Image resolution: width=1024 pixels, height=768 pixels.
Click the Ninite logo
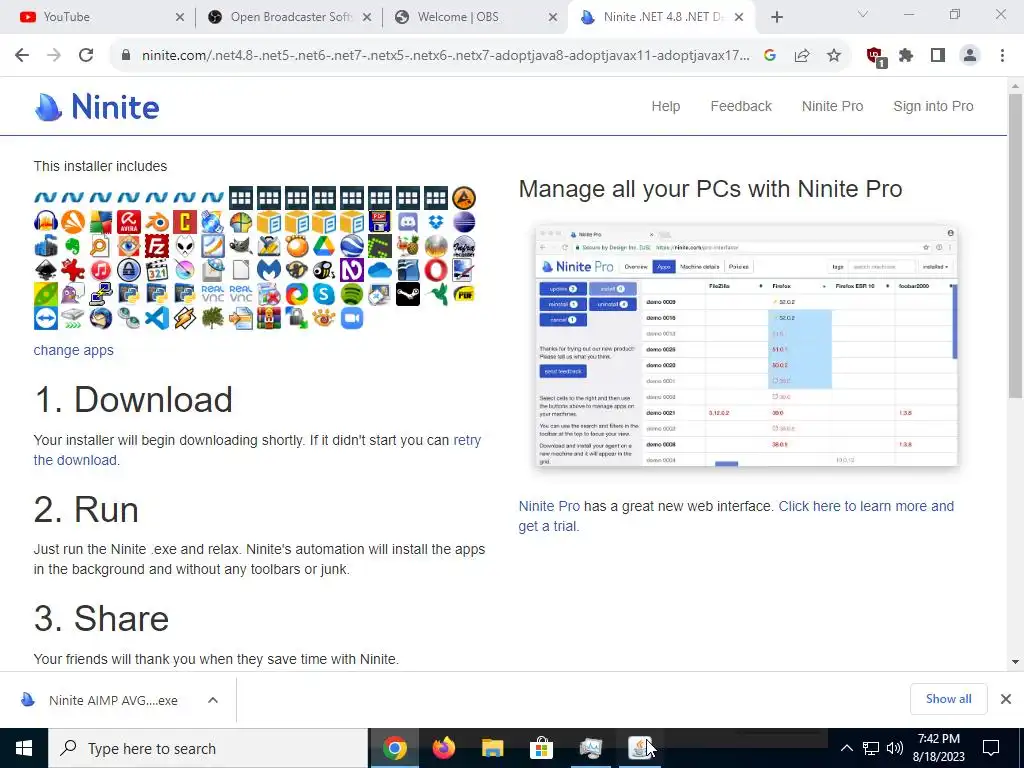tap(97, 106)
